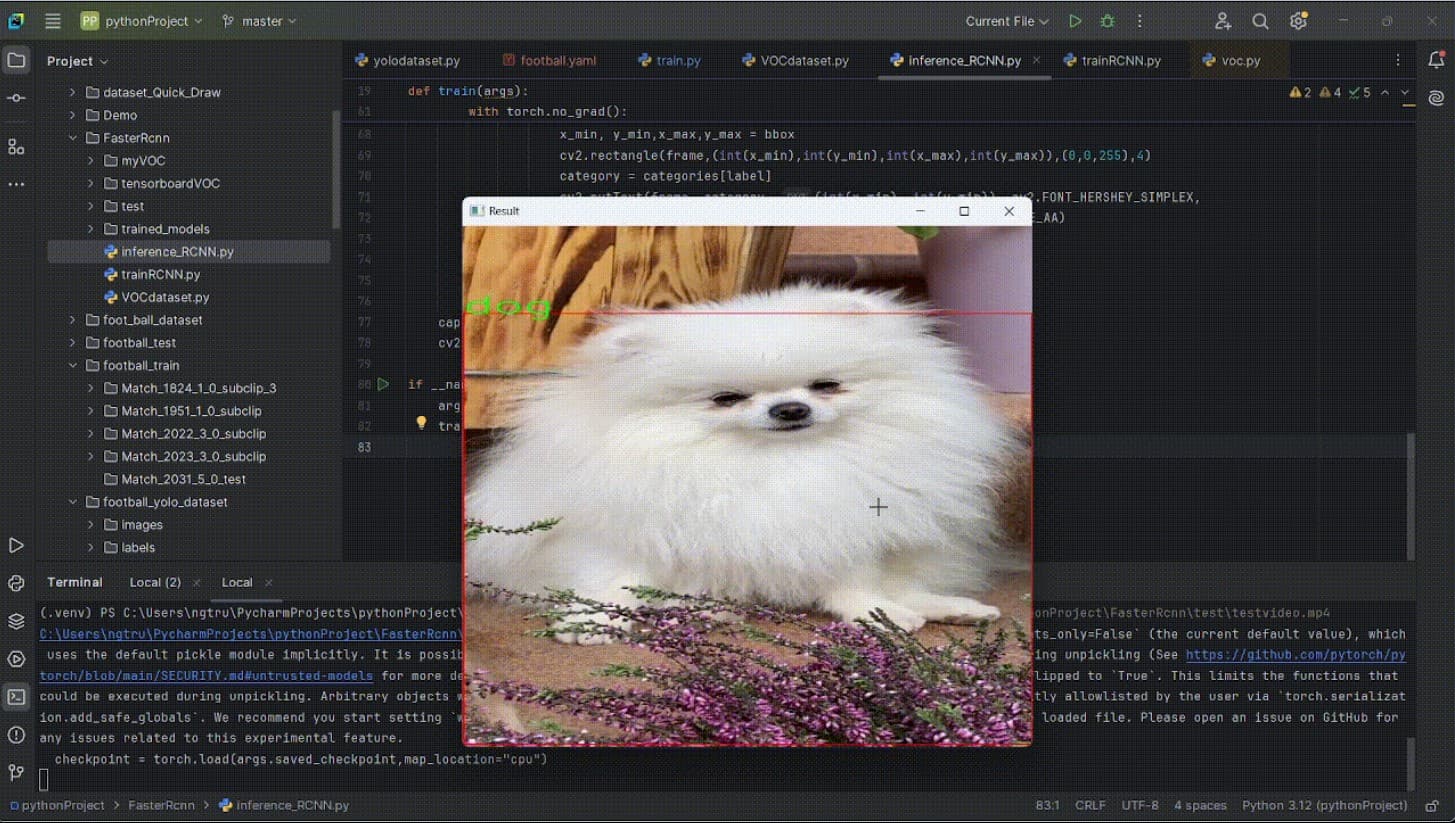1455x823 pixels.
Task: Collapse the FasterRcnn folder
Action: [x=73, y=138]
